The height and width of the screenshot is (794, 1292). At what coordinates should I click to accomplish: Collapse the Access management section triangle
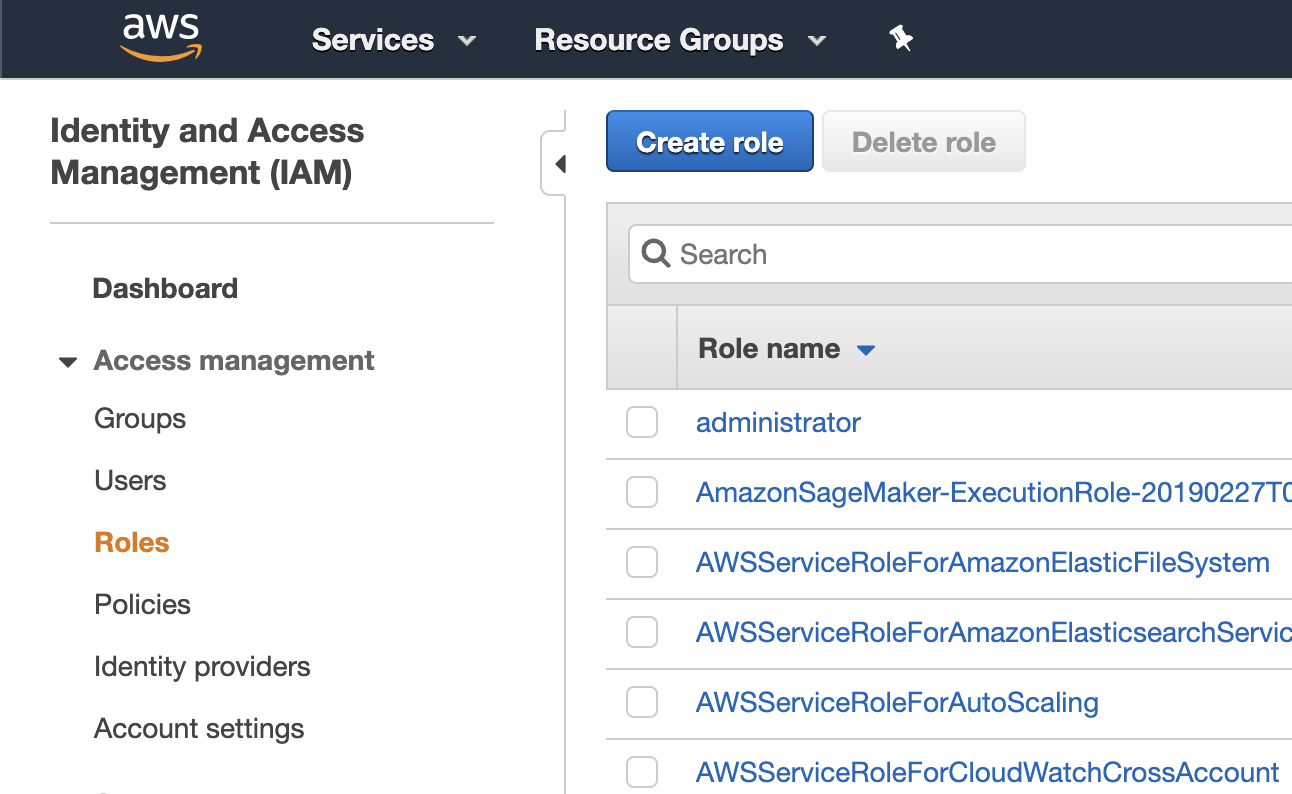[x=68, y=362]
